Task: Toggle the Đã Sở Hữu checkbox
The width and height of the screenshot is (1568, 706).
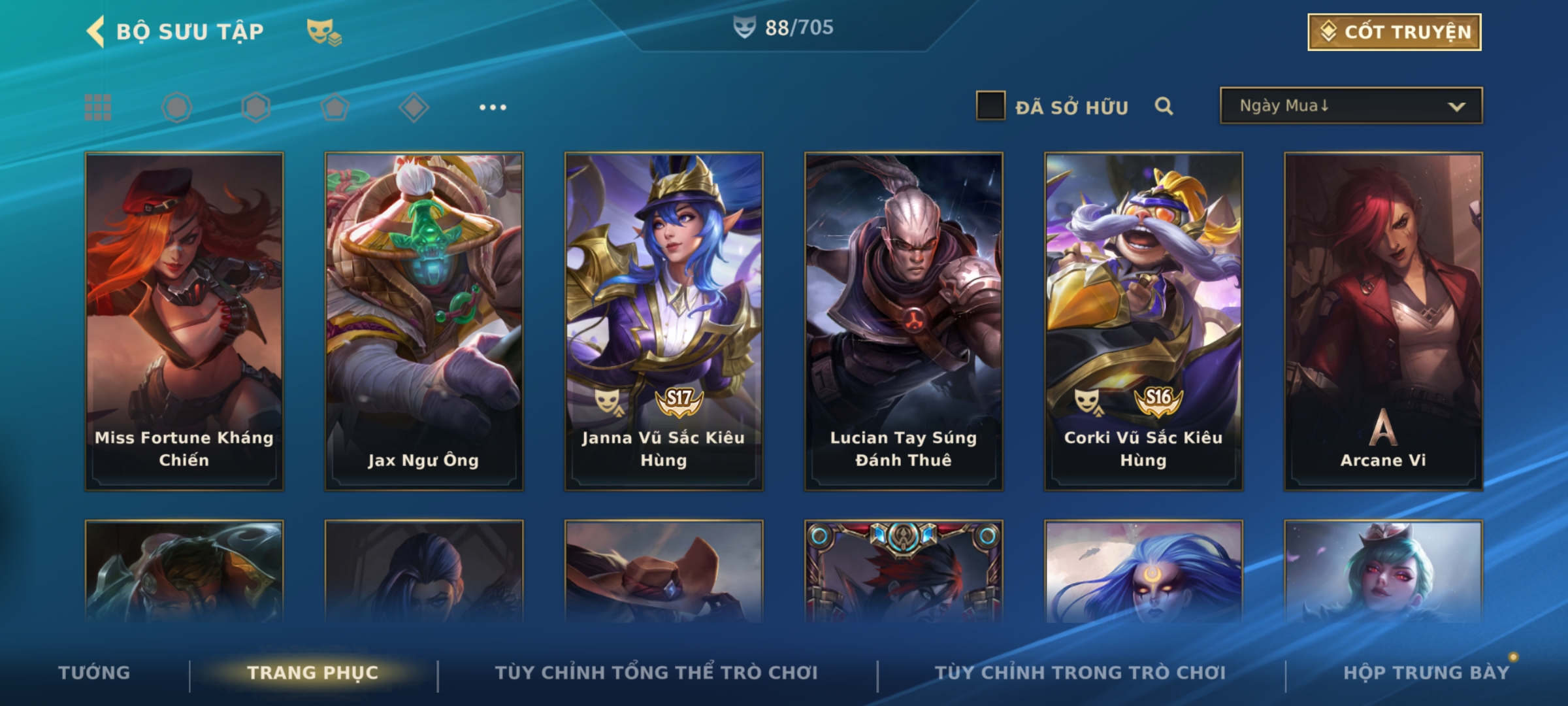Action: 990,106
